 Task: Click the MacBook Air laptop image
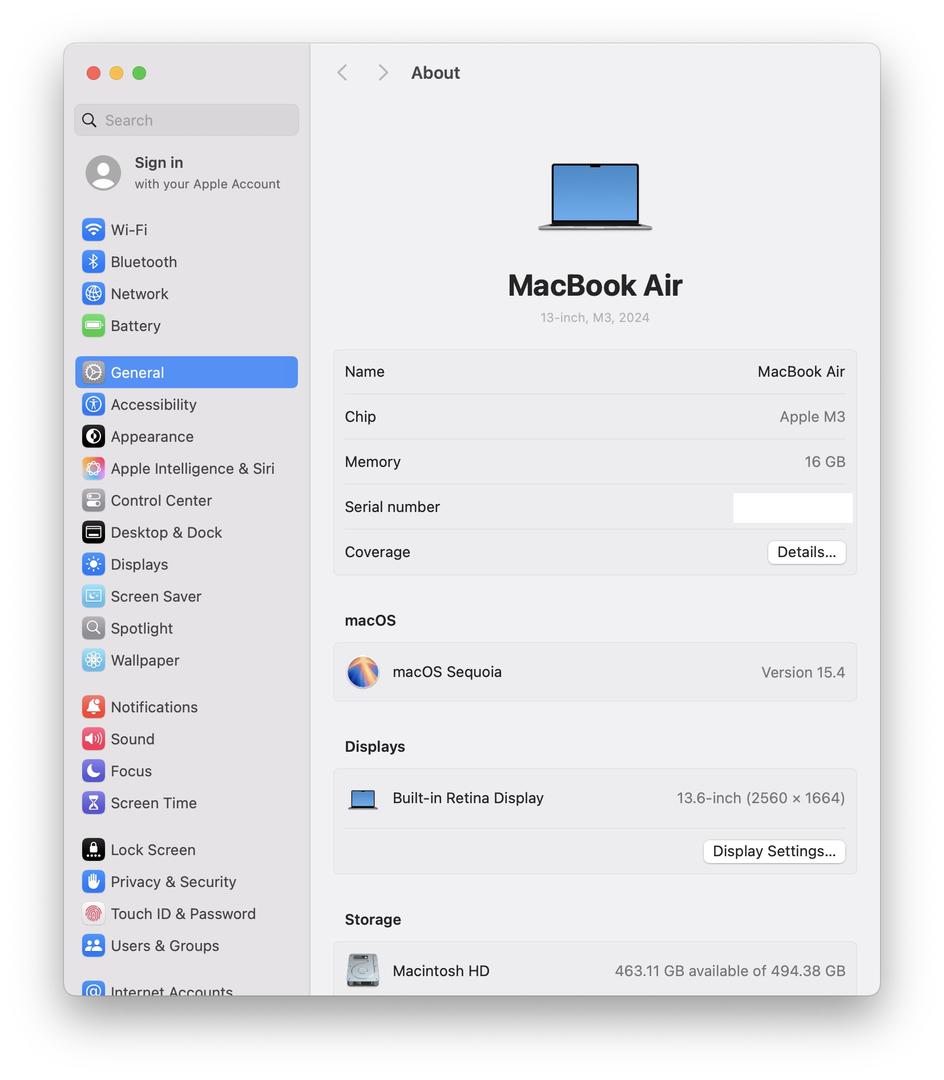595,196
